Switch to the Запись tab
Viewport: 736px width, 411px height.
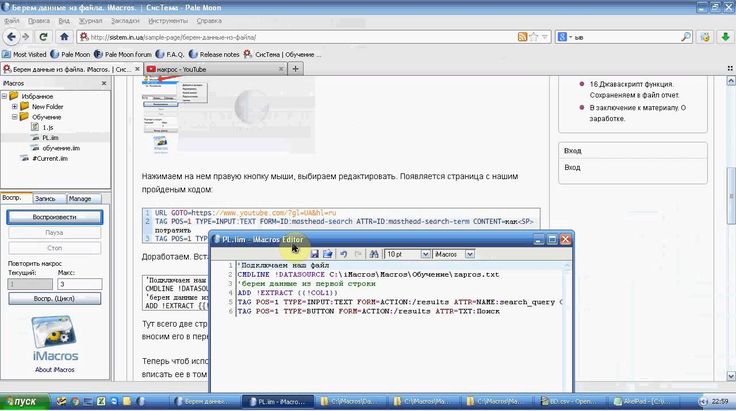46,198
